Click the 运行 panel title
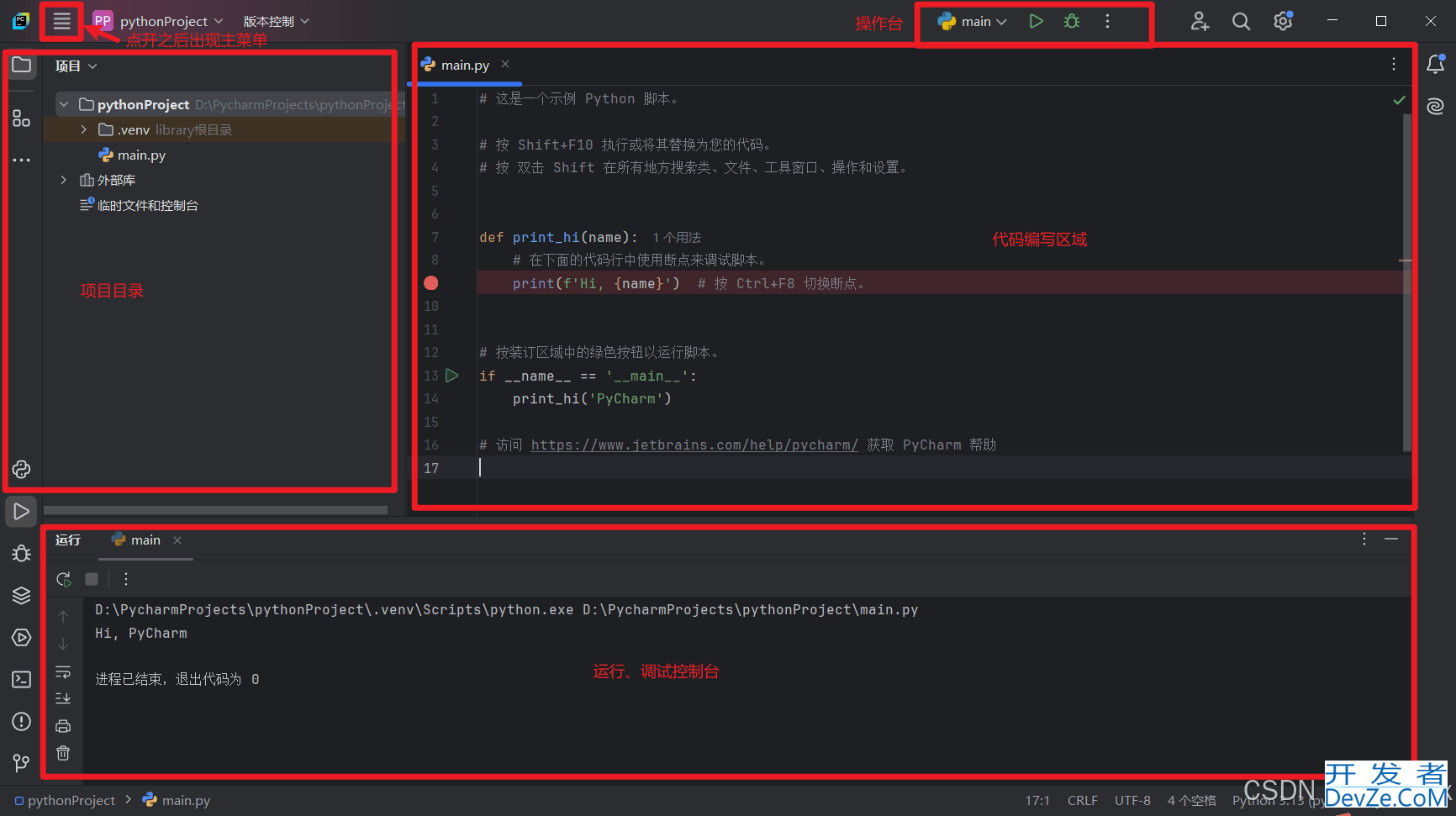Viewport: 1456px width, 816px height. pos(68,540)
